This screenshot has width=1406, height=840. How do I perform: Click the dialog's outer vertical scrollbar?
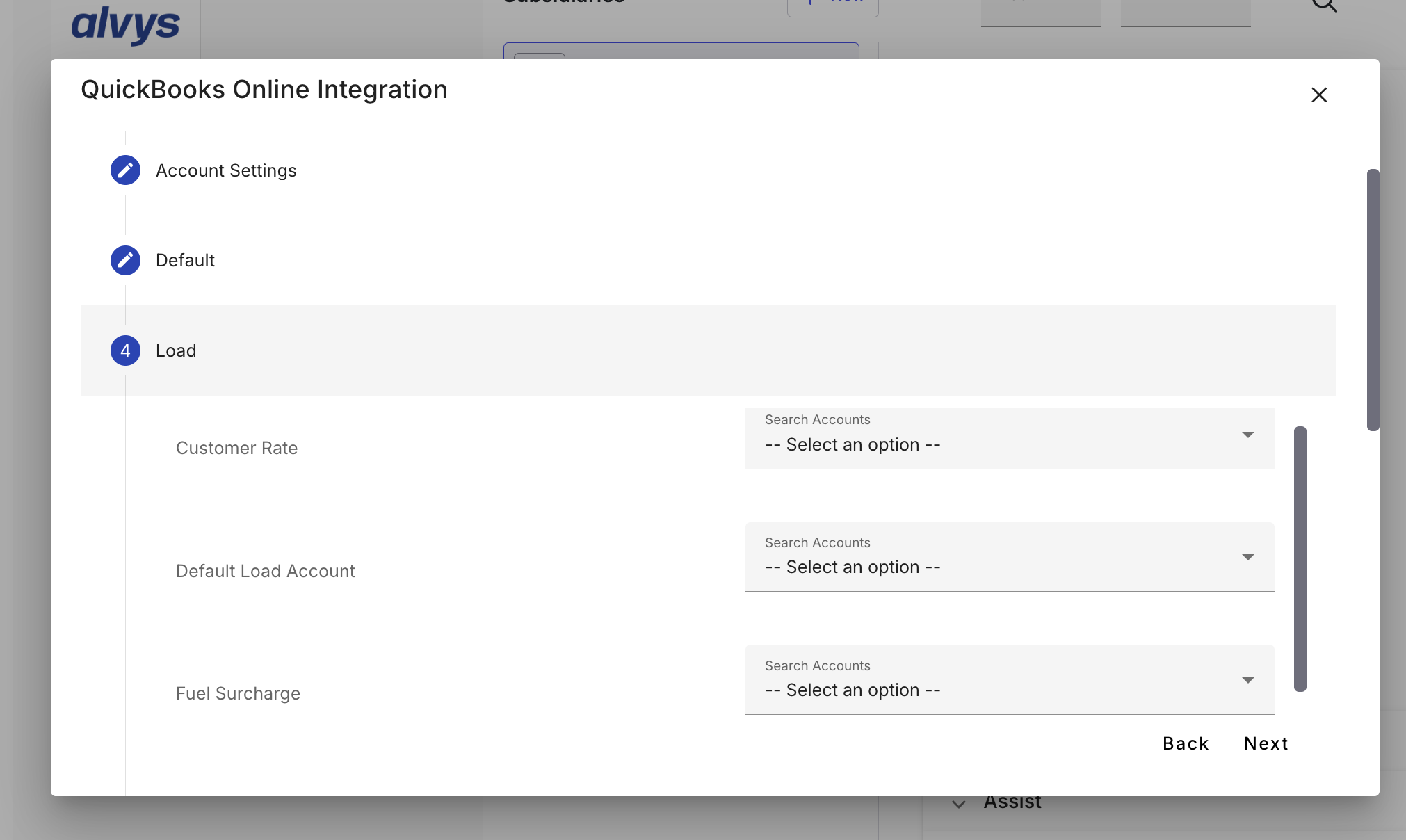click(1373, 300)
